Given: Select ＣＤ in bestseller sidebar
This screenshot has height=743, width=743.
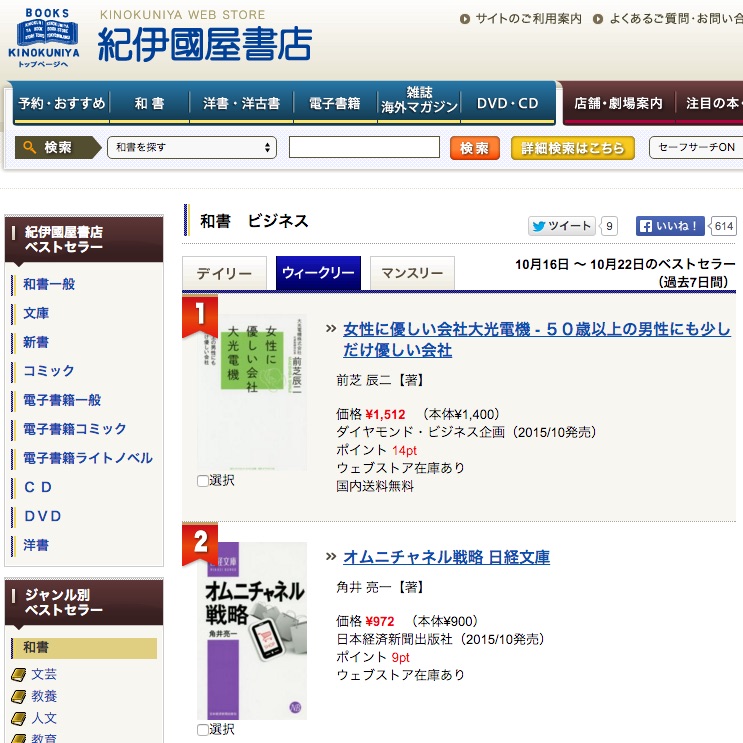Looking at the screenshot, I should coord(38,487).
